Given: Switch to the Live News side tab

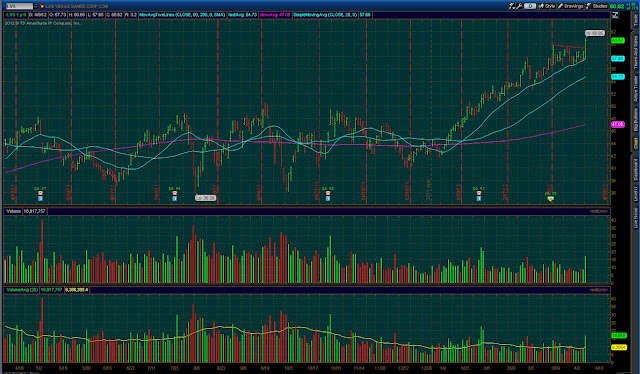Looking at the screenshot, I should [636, 217].
